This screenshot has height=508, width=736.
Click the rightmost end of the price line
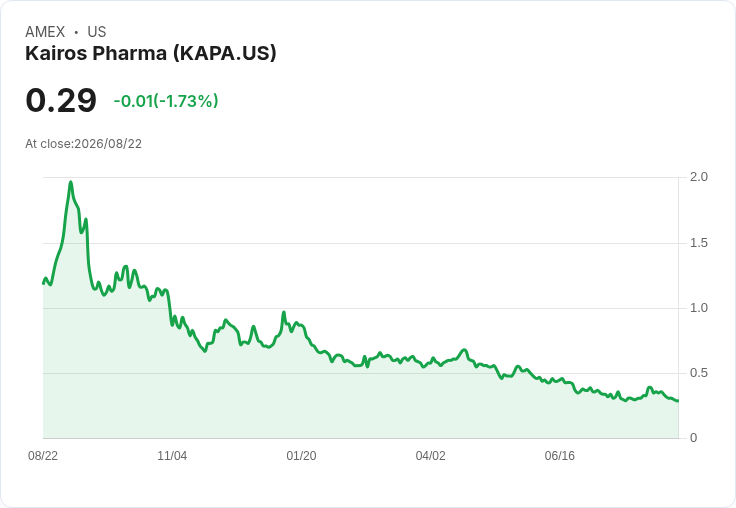[x=678, y=400]
